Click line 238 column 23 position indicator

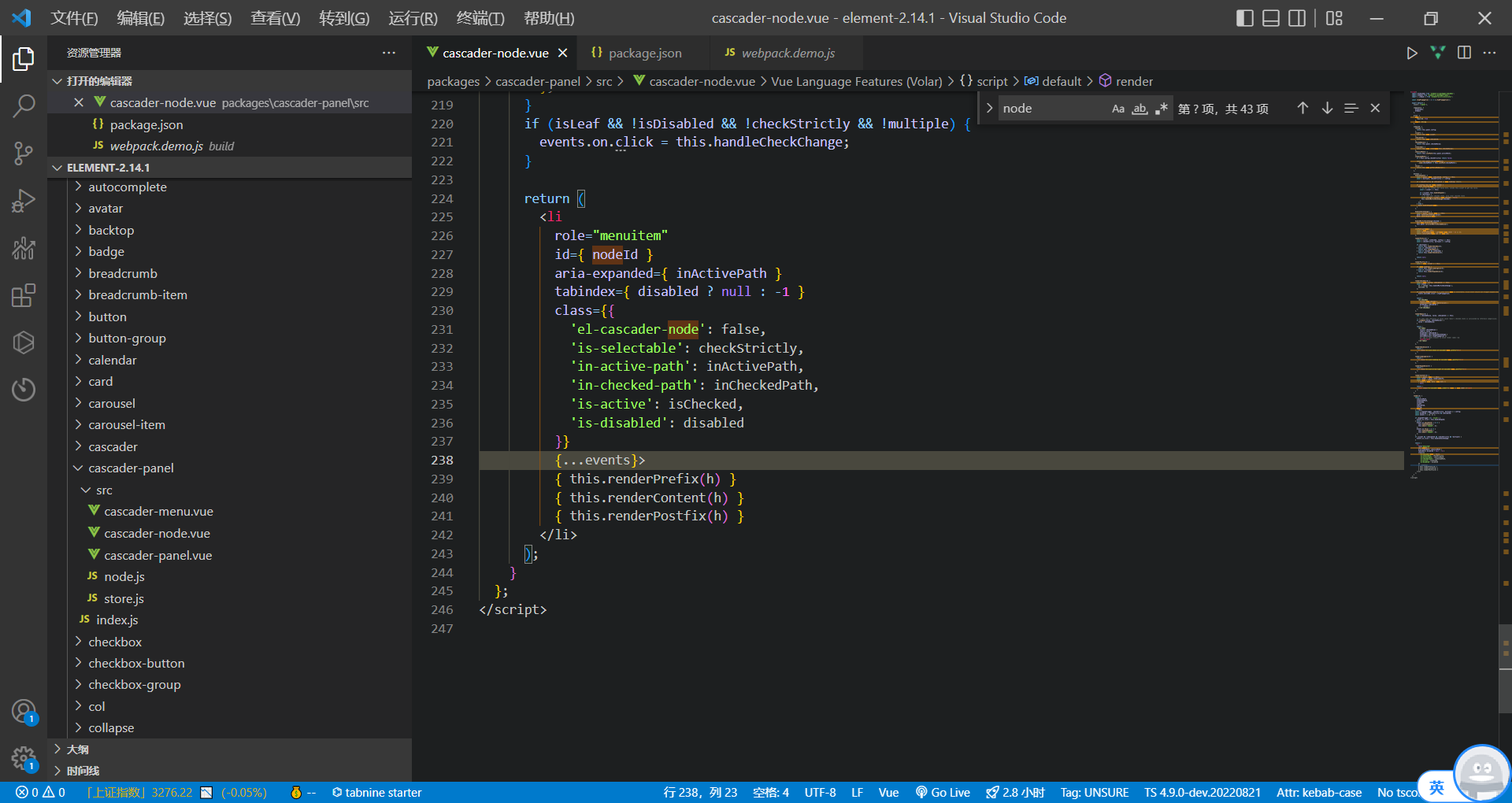[x=700, y=792]
